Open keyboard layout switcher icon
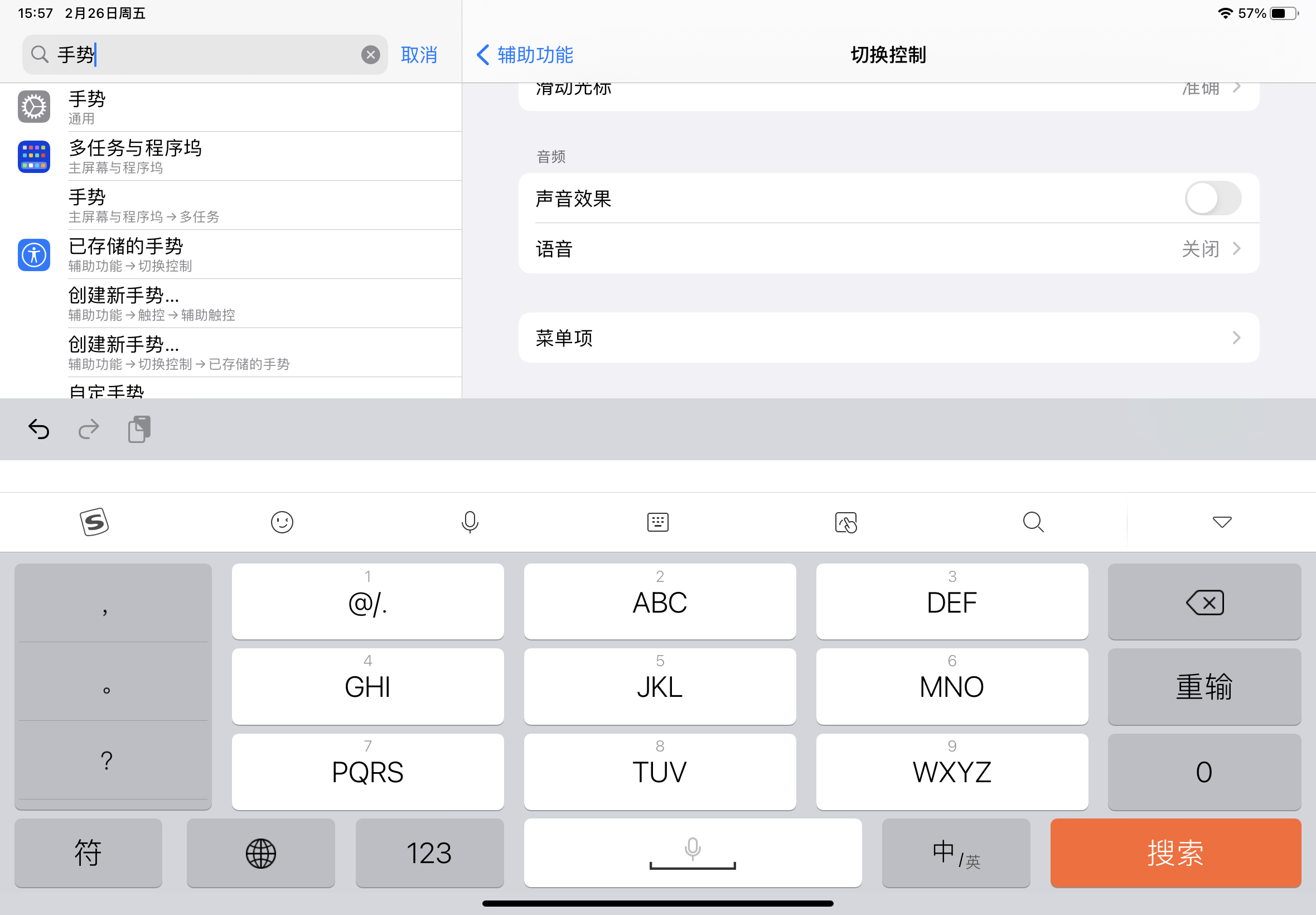The image size is (1316, 915). (x=657, y=522)
